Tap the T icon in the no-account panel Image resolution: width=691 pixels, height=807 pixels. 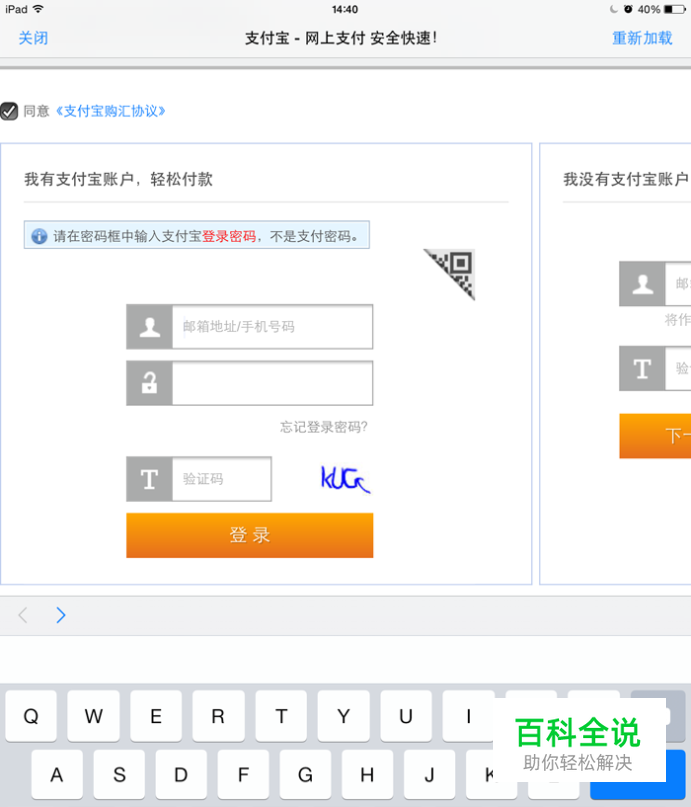click(x=642, y=369)
